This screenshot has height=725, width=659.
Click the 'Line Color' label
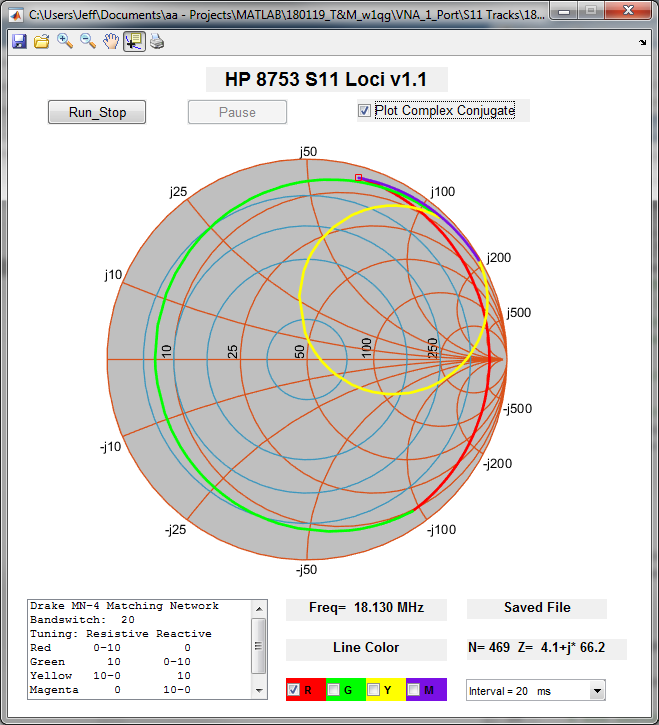(366, 648)
